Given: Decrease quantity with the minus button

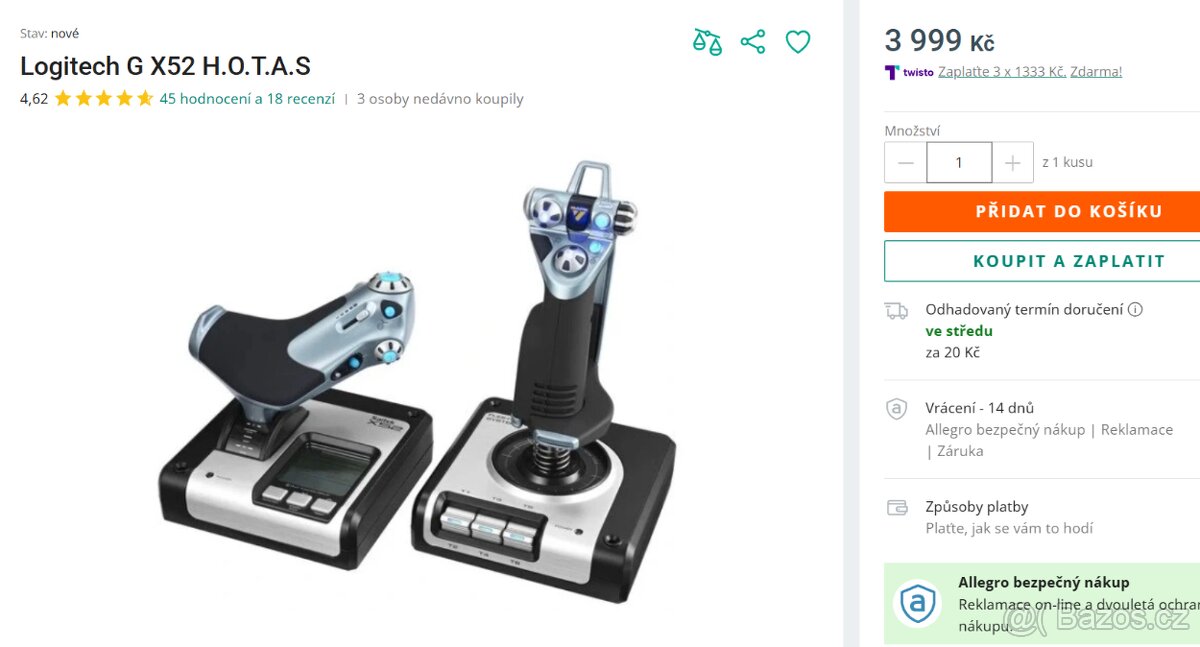Looking at the screenshot, I should (906, 162).
